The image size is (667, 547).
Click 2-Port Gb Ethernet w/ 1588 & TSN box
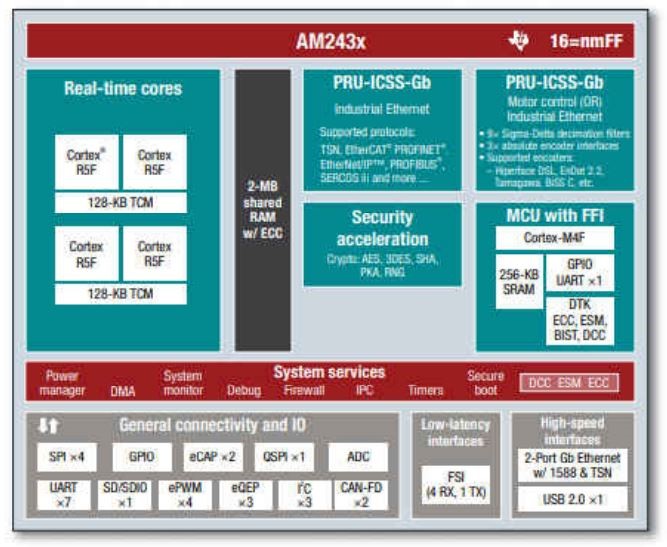[x=573, y=465]
